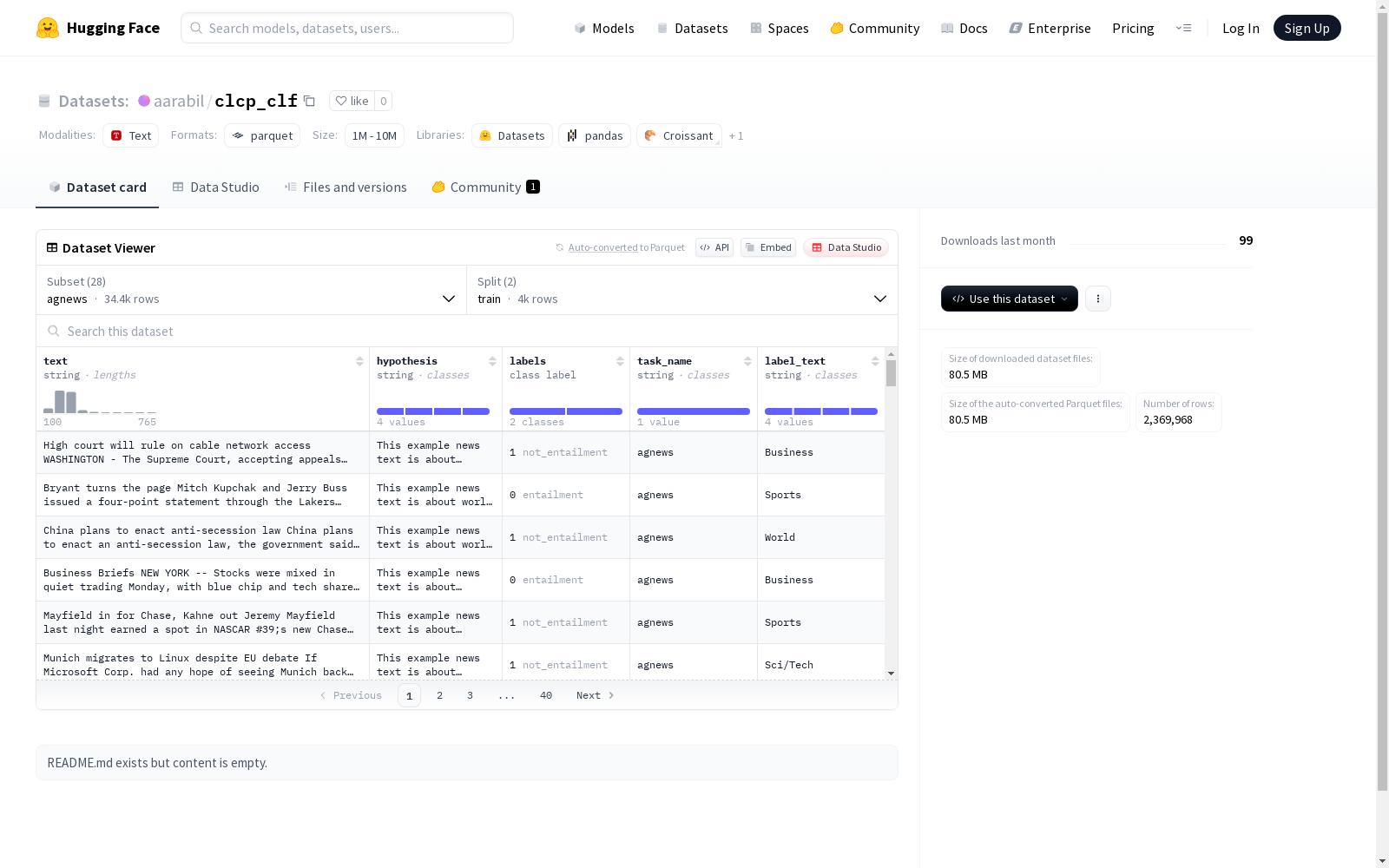Open the navigation overflow menu icon

(1183, 28)
